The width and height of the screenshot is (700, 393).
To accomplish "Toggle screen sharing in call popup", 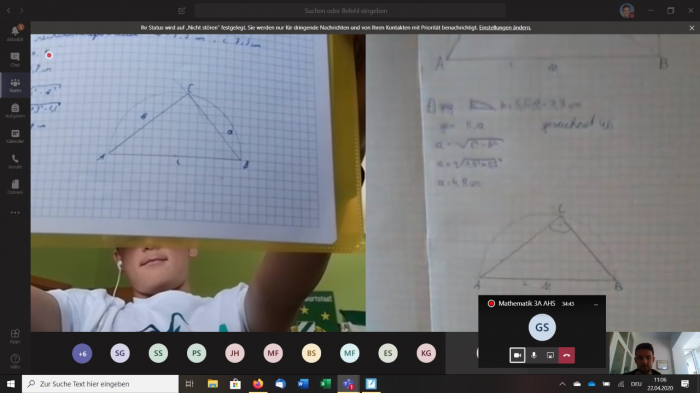I will [x=550, y=355].
